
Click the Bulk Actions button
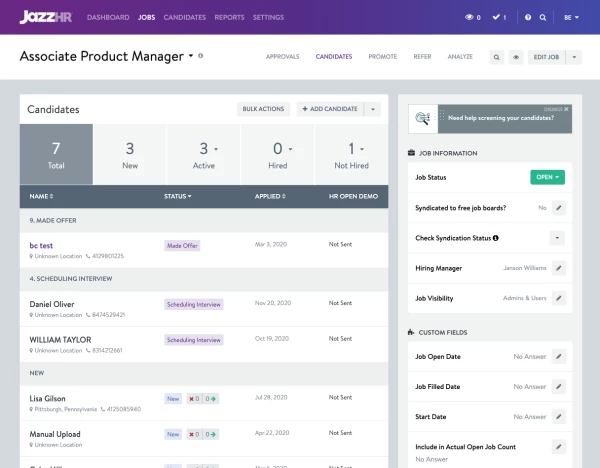point(264,108)
